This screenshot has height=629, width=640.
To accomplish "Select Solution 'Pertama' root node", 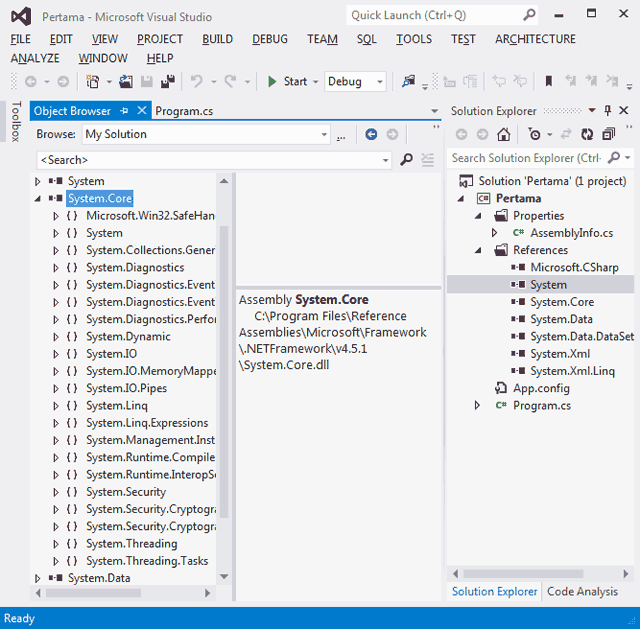I will coord(552,181).
